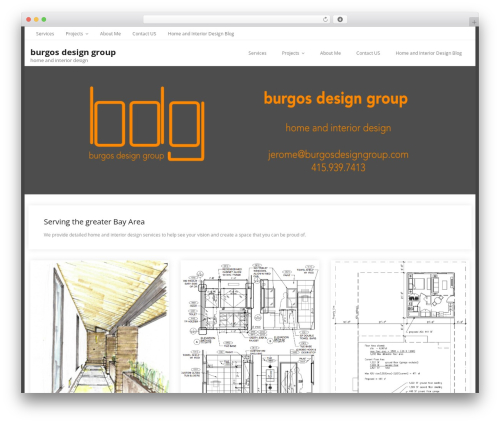
Task: Click the orange bdg logo graphic
Action: pos(147,124)
